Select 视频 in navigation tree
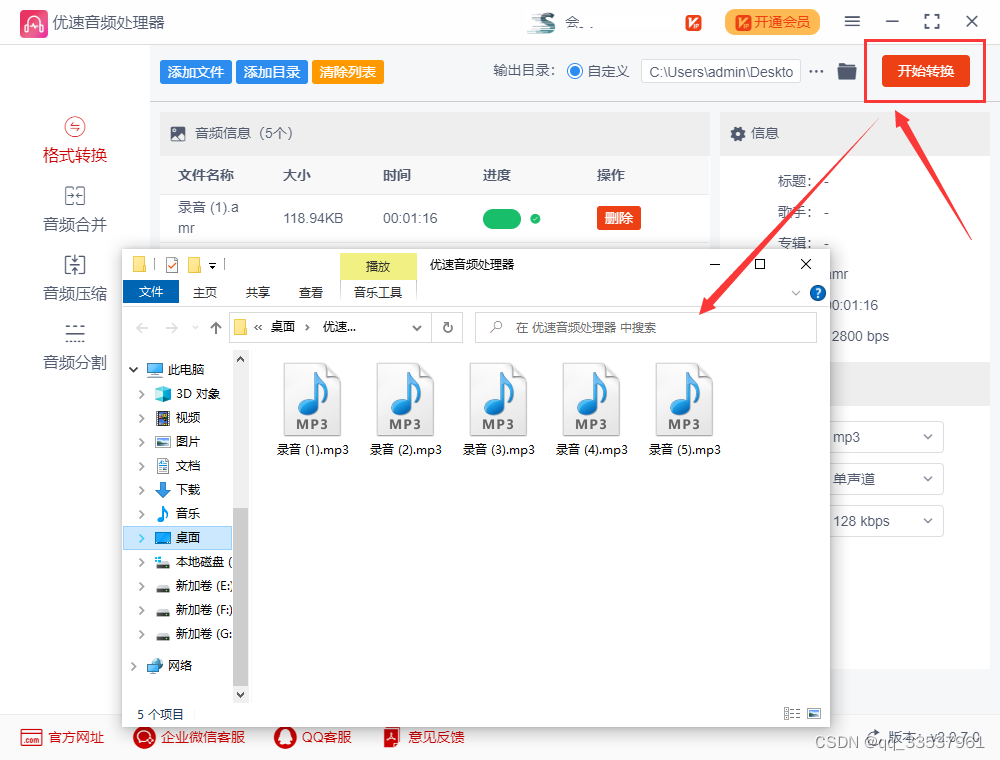Viewport: 1000px width, 760px height. pos(188,418)
